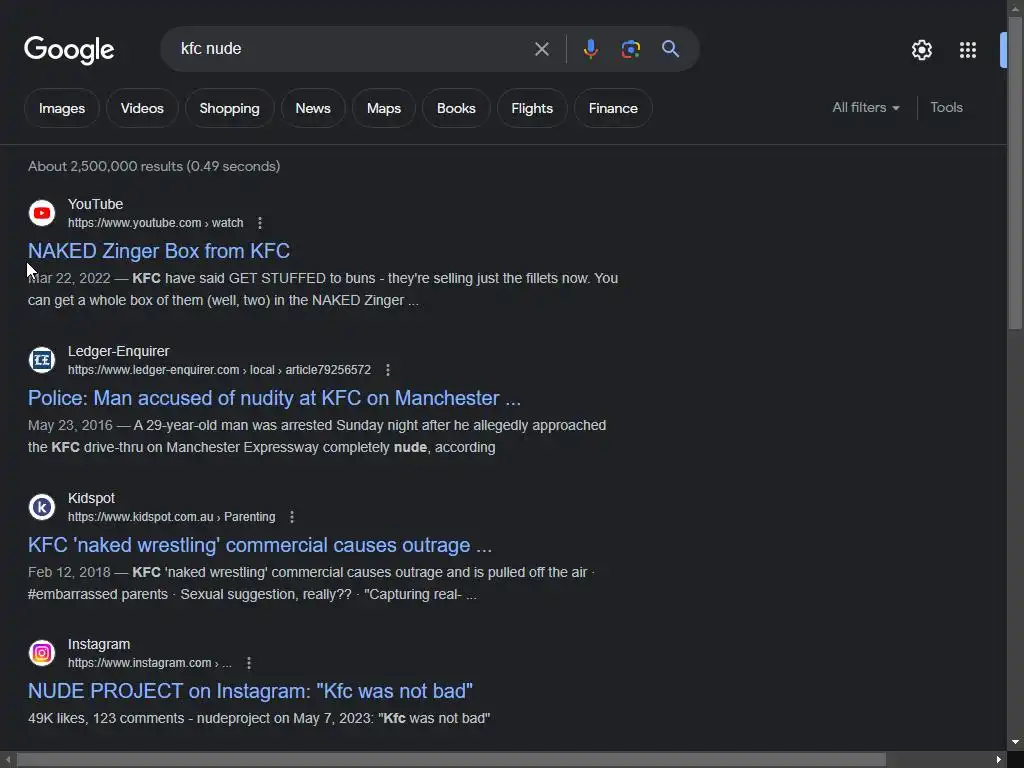
Task: Click the YouTube site name label
Action: tap(95, 204)
